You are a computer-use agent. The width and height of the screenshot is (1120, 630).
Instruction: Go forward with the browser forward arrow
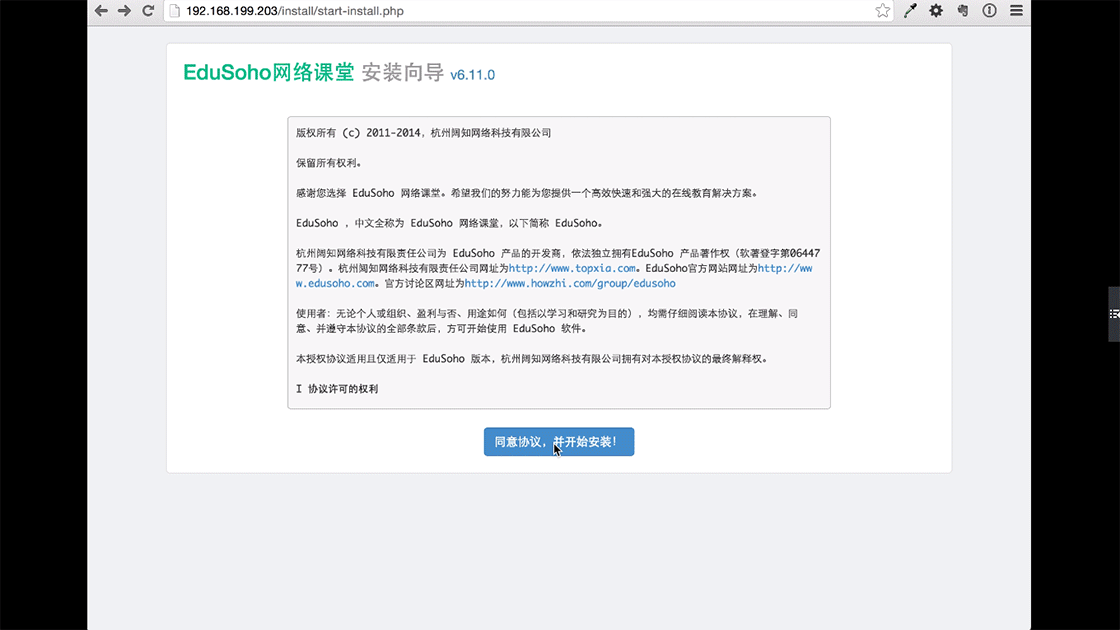(x=124, y=11)
